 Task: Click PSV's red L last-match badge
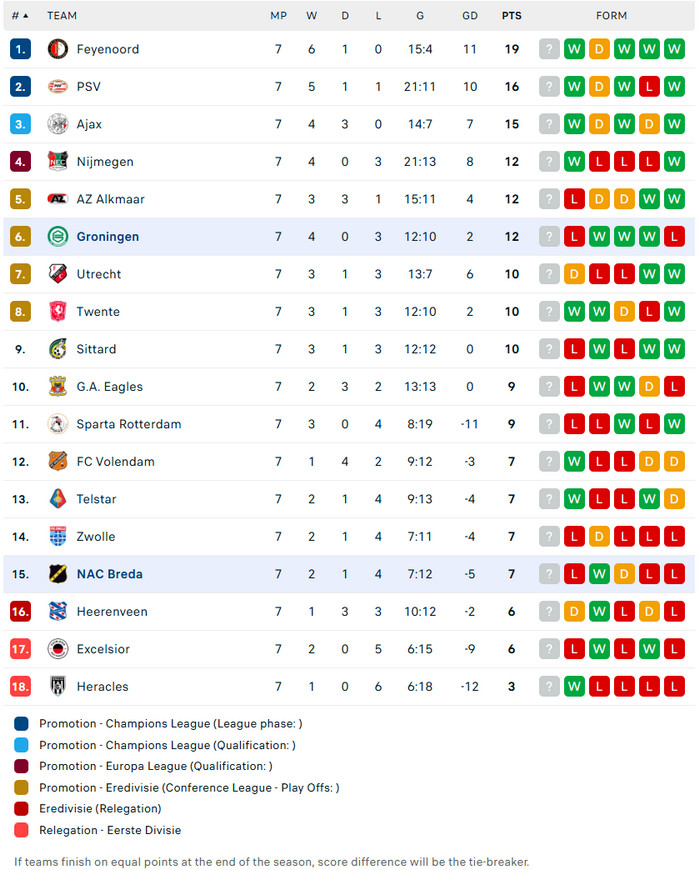click(x=649, y=87)
